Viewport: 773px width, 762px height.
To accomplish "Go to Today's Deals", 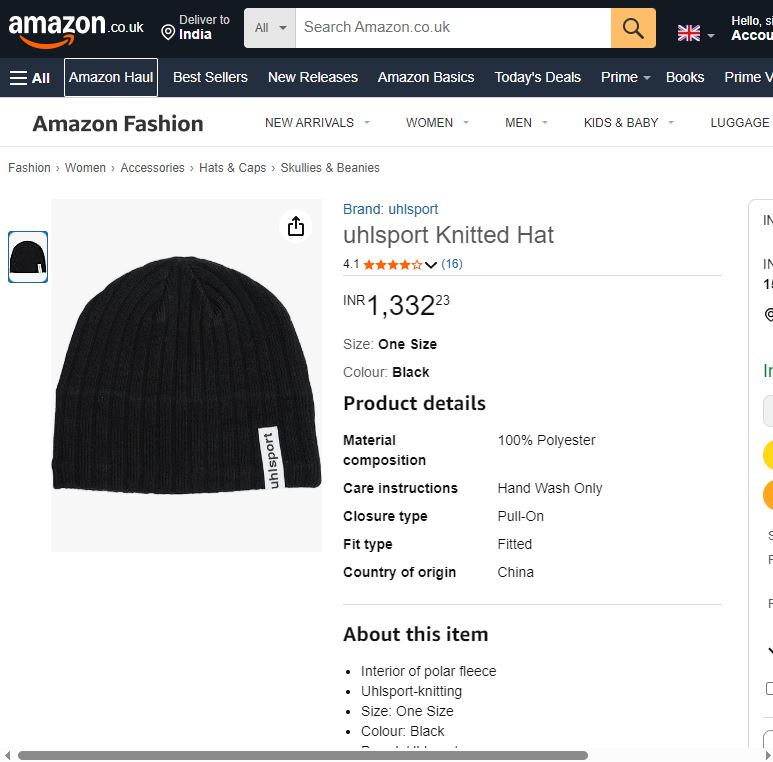I will point(537,78).
